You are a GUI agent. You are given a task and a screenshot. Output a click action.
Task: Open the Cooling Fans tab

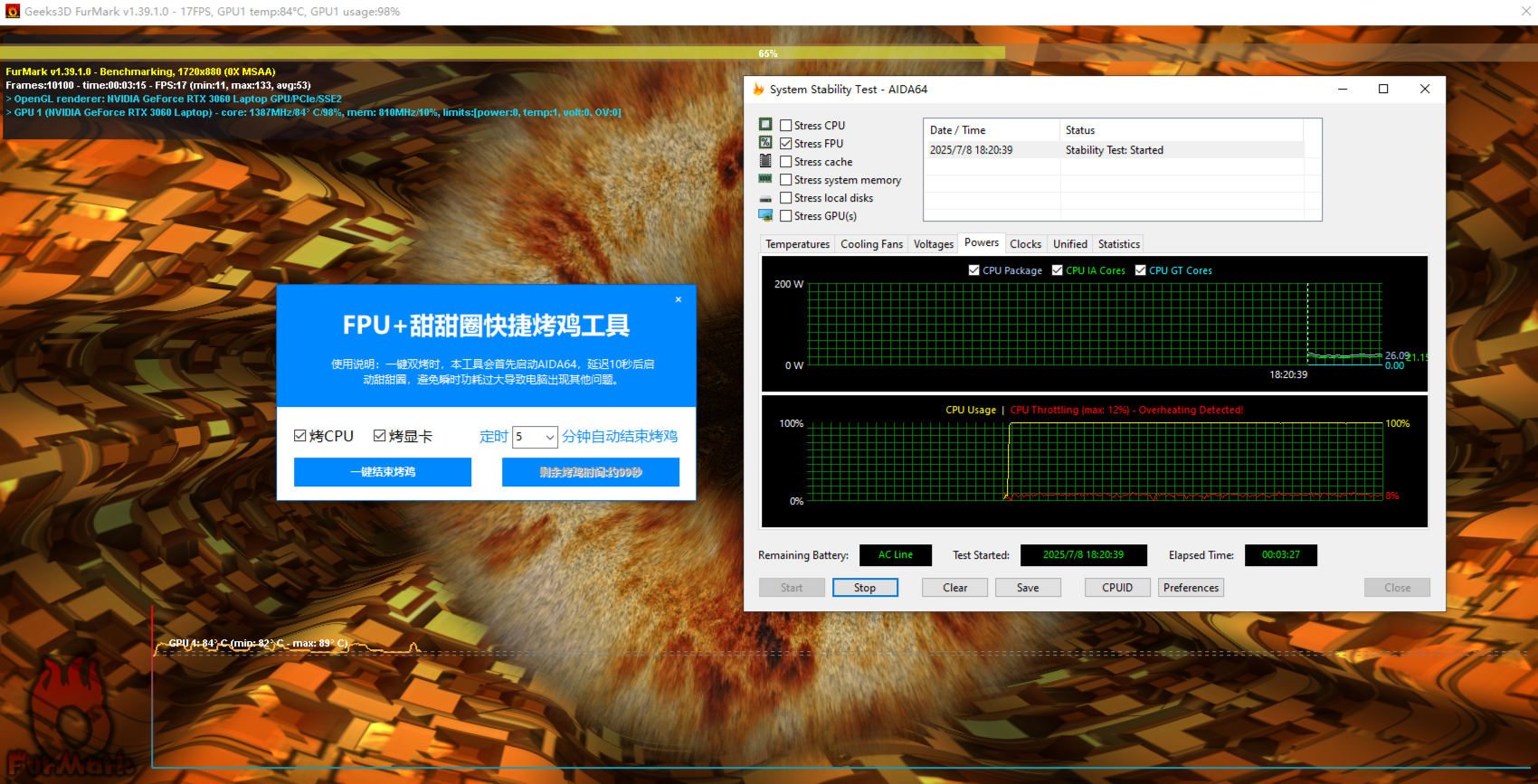pos(871,244)
